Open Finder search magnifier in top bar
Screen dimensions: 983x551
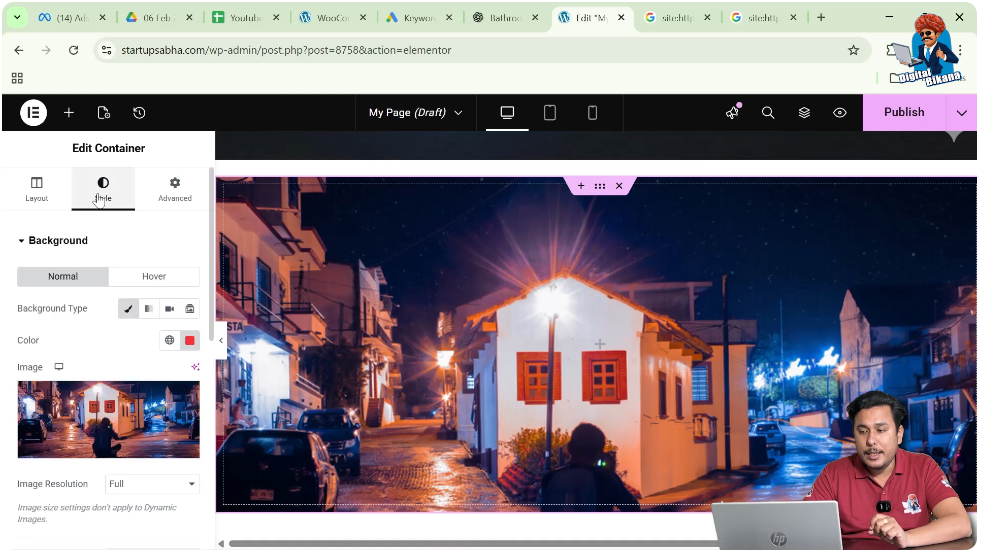pos(768,113)
